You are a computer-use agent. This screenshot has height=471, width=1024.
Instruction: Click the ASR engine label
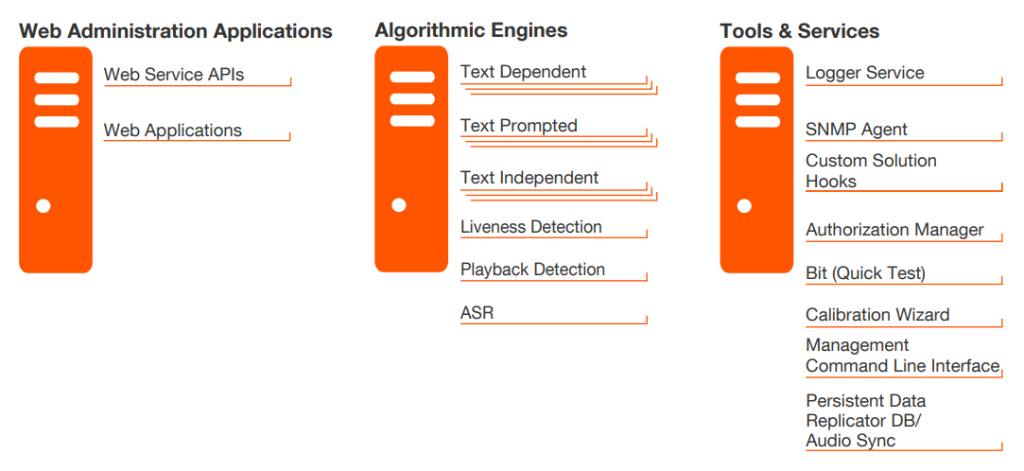point(477,313)
